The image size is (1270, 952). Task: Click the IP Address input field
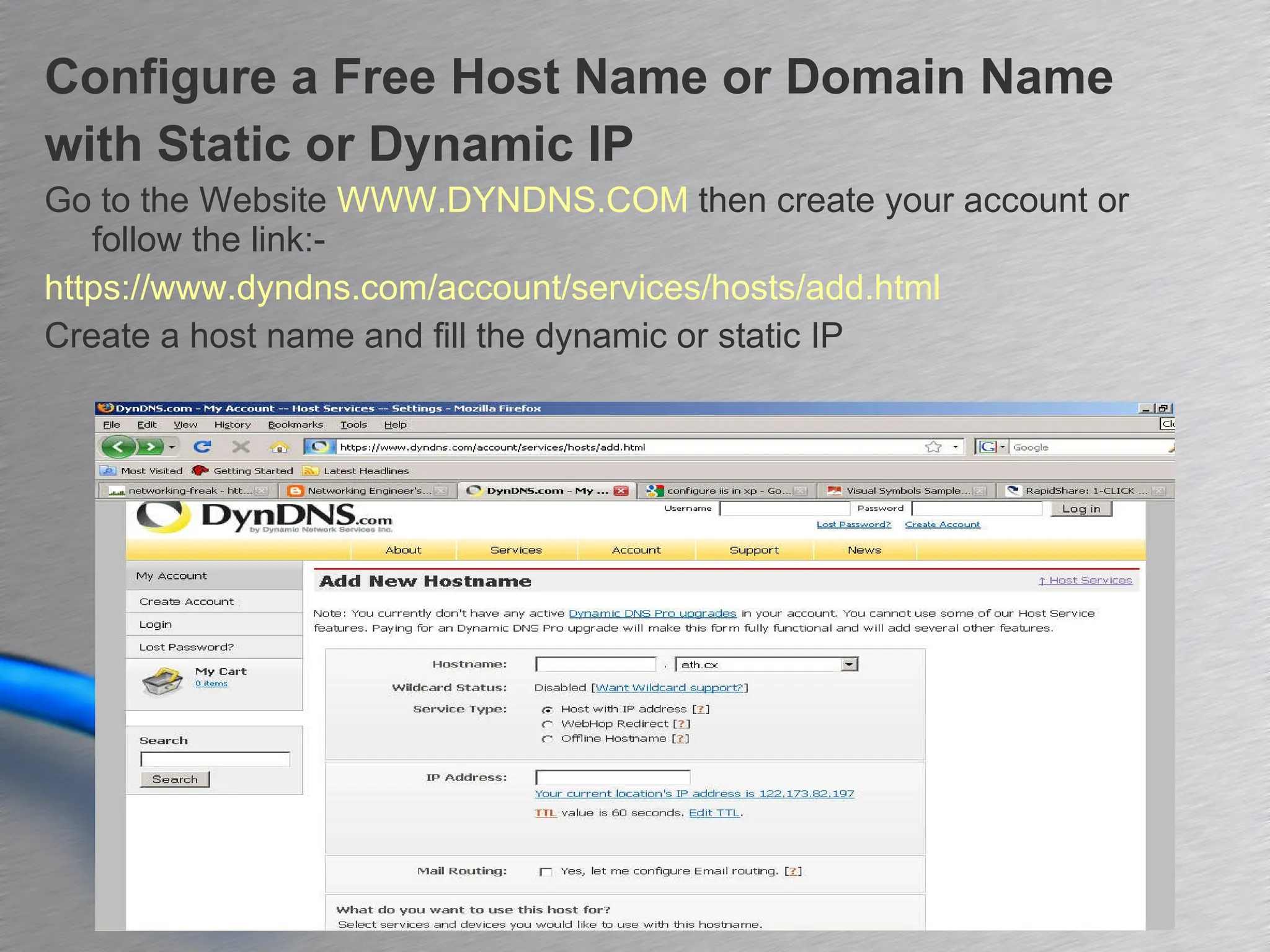click(613, 778)
